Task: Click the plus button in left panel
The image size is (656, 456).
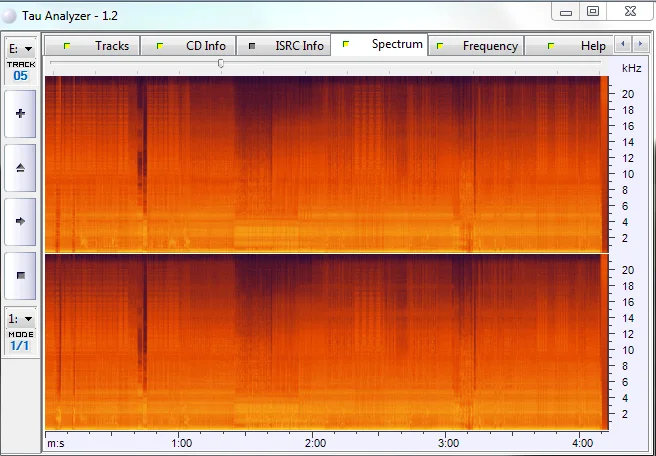Action: pos(20,113)
